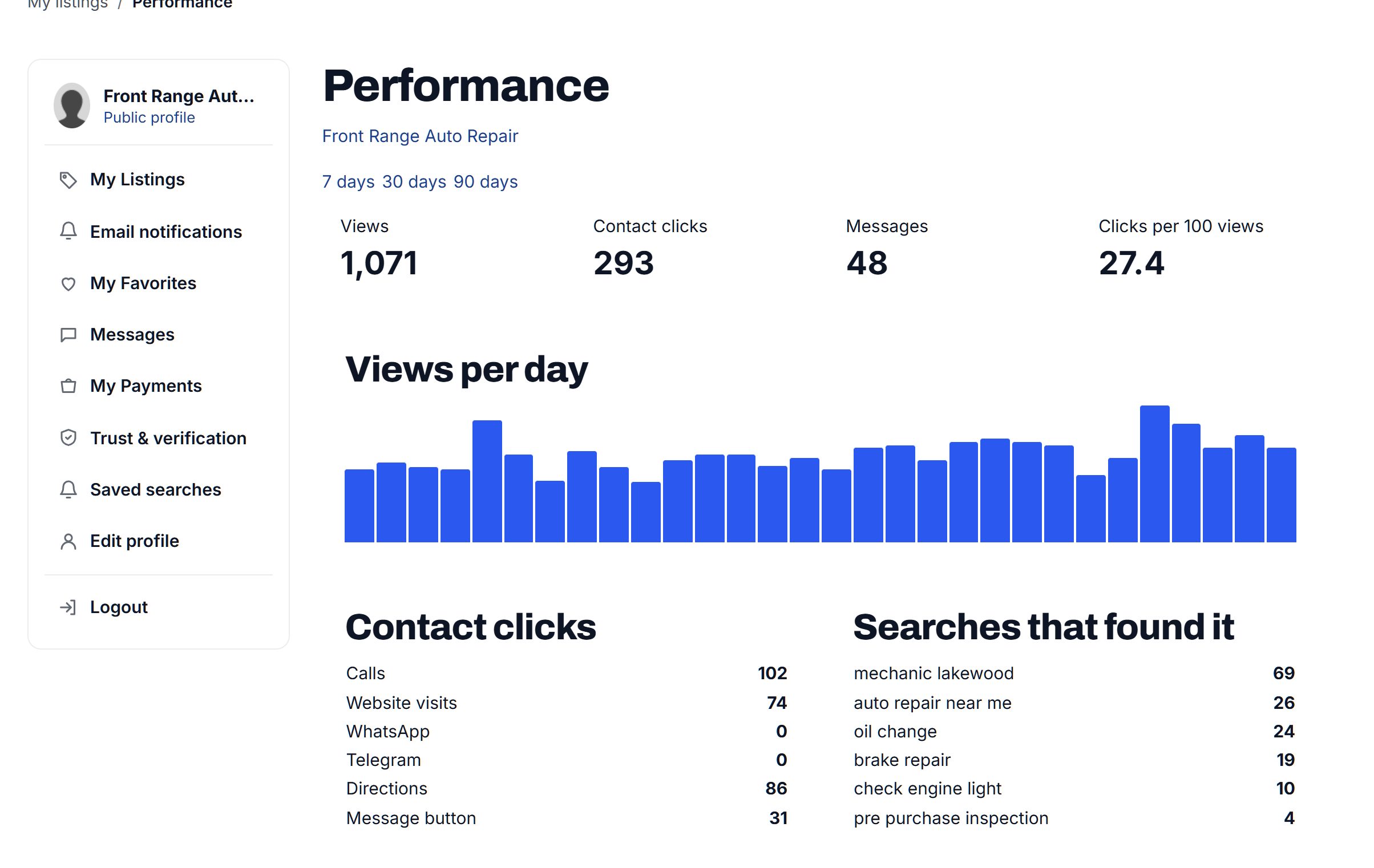Open My Listings in the sidebar
1374x868 pixels.
coord(138,180)
